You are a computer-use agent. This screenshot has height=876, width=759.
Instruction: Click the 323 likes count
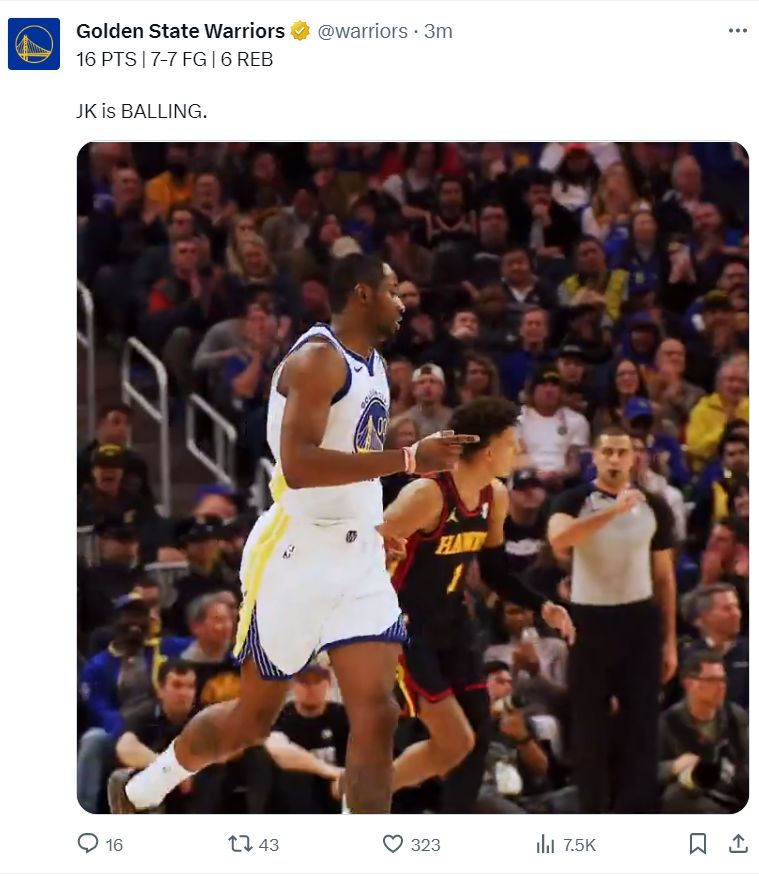click(x=426, y=845)
